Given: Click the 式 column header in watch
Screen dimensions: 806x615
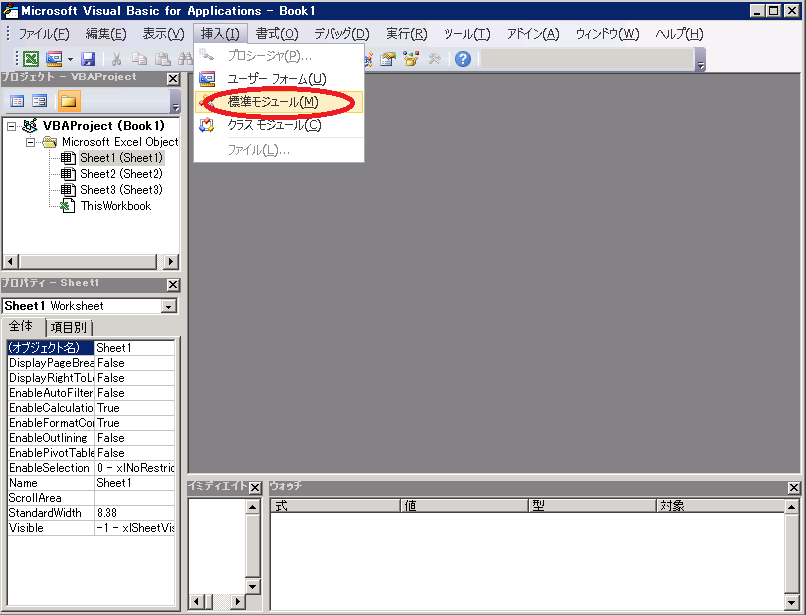Looking at the screenshot, I should point(336,505).
